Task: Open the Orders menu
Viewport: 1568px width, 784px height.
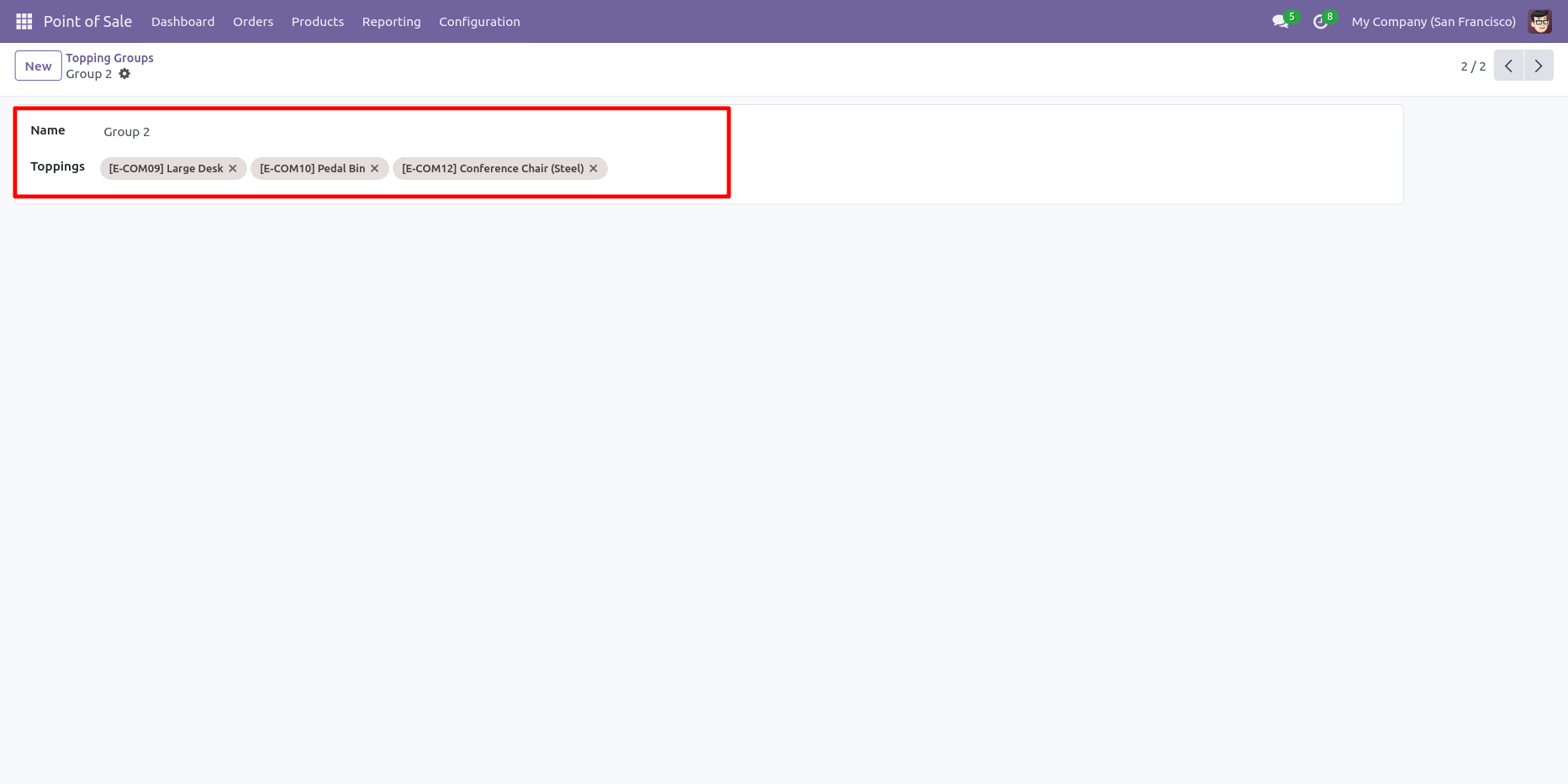Action: click(253, 21)
